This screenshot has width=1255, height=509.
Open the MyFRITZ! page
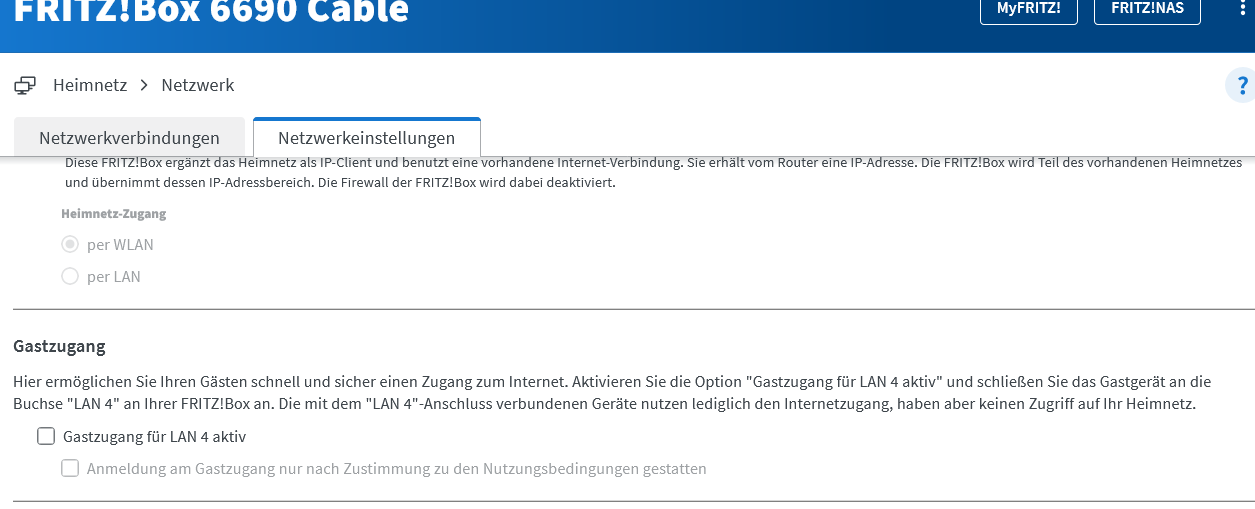(1028, 10)
